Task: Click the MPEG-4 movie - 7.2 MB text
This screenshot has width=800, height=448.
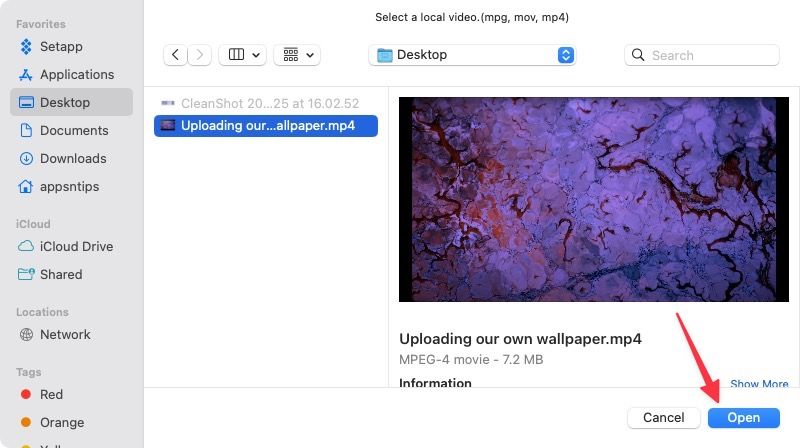Action: [x=471, y=360]
